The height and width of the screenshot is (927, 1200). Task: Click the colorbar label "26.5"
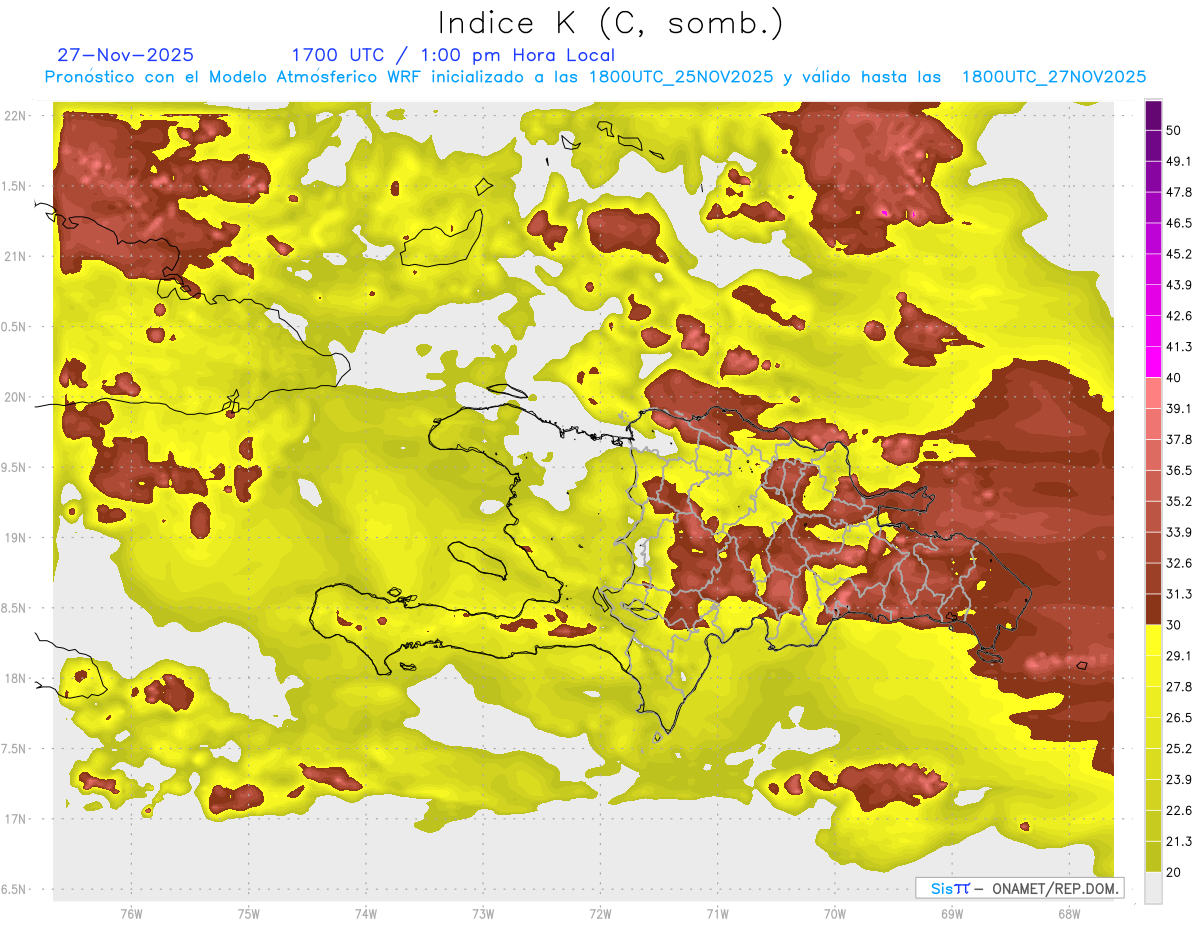tap(1179, 718)
